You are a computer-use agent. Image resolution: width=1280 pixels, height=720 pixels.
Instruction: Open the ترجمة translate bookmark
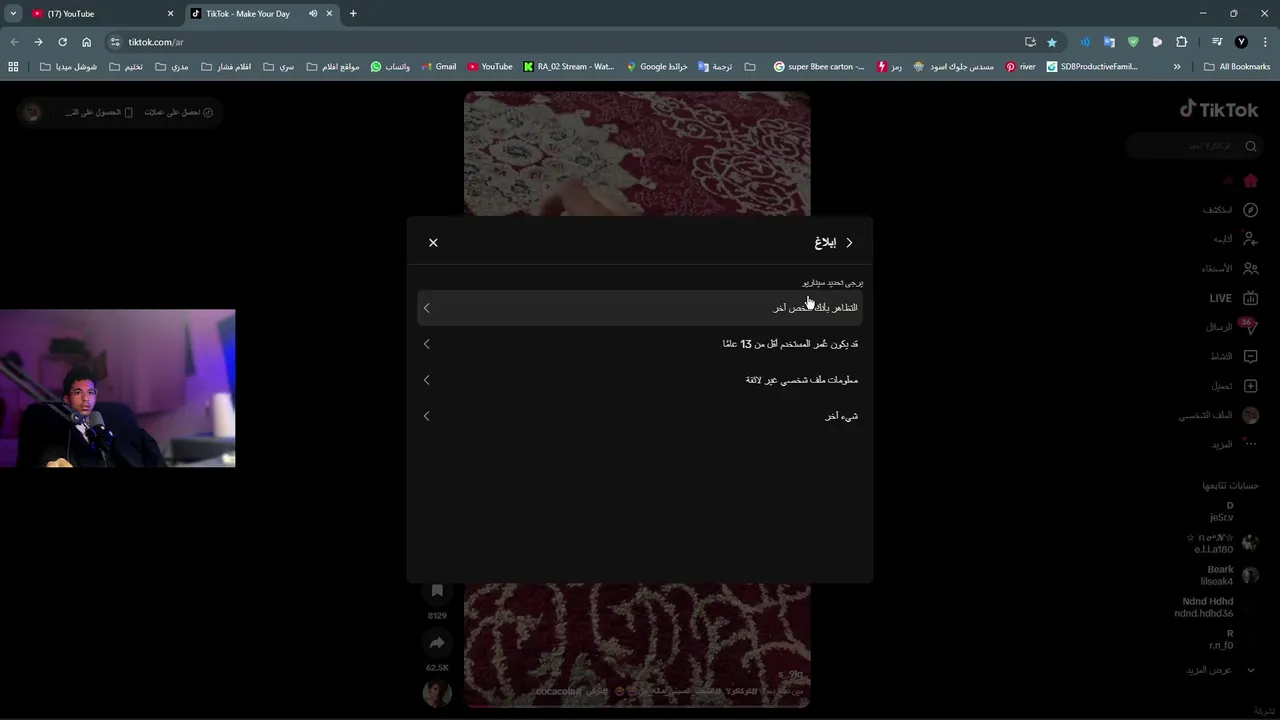(x=715, y=67)
